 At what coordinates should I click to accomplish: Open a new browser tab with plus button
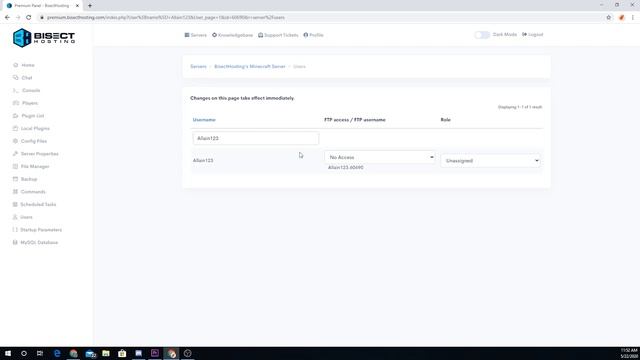[x=90, y=6]
